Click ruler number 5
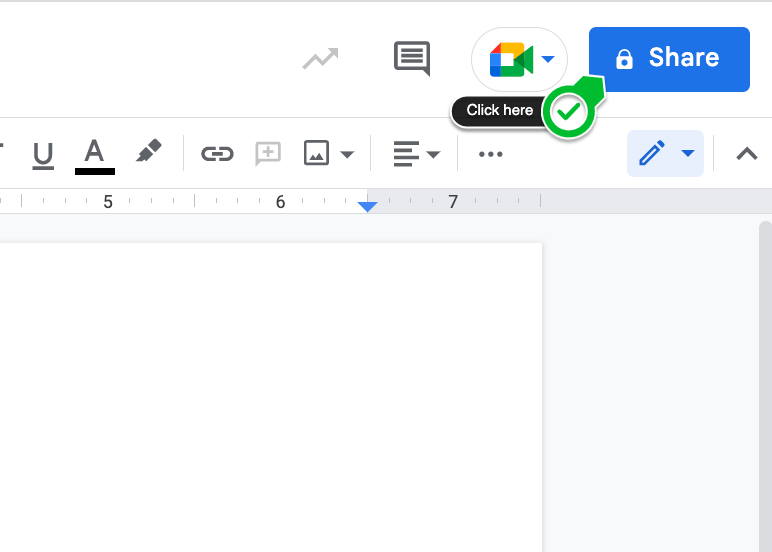Viewport: 772px width, 552px height. pyautogui.click(x=108, y=202)
